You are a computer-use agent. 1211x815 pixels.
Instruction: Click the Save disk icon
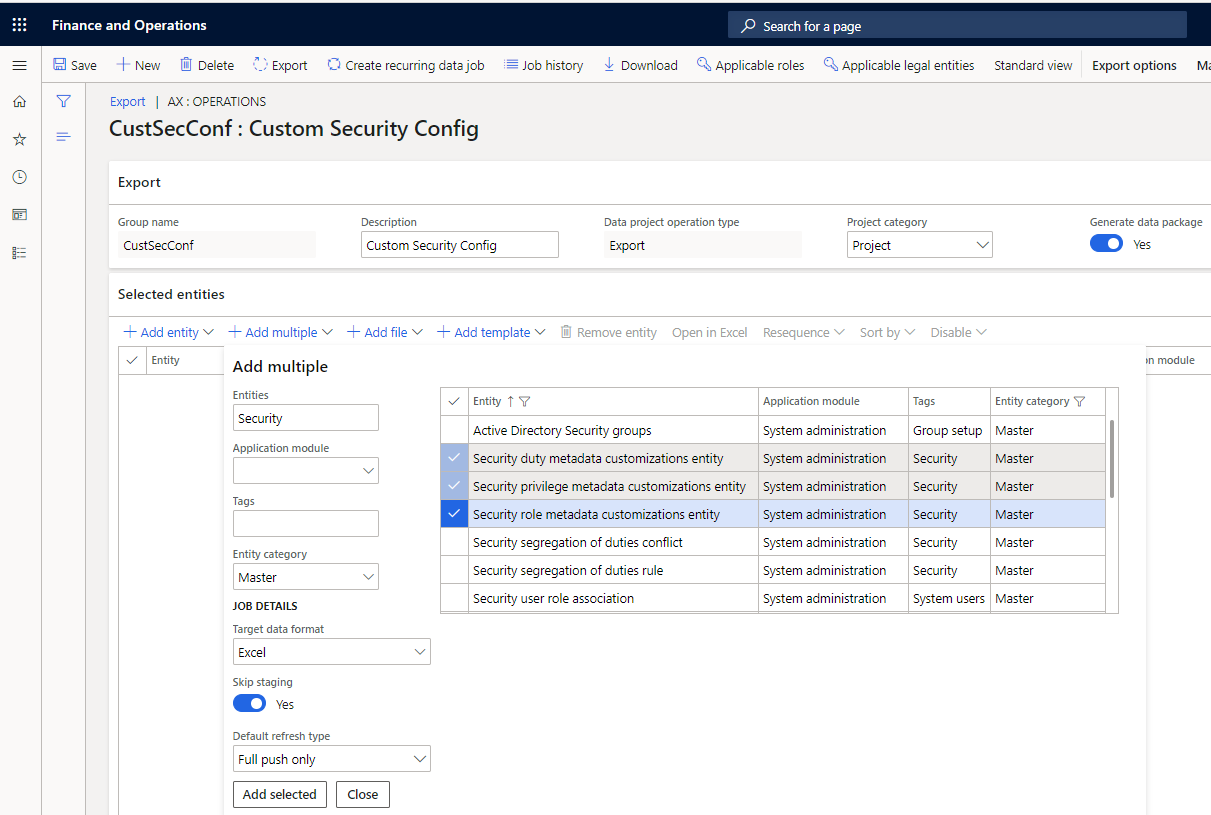click(x=60, y=65)
